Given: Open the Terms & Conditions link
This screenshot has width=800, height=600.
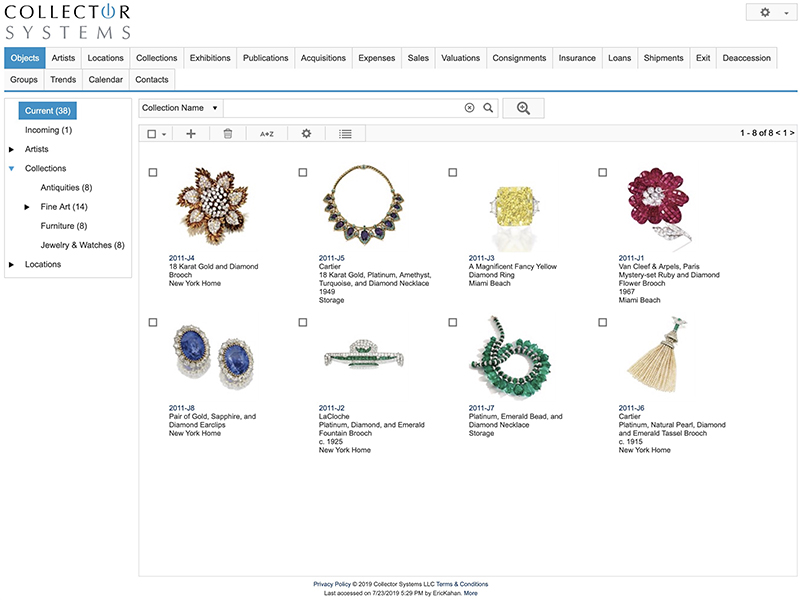Looking at the screenshot, I should 462,584.
